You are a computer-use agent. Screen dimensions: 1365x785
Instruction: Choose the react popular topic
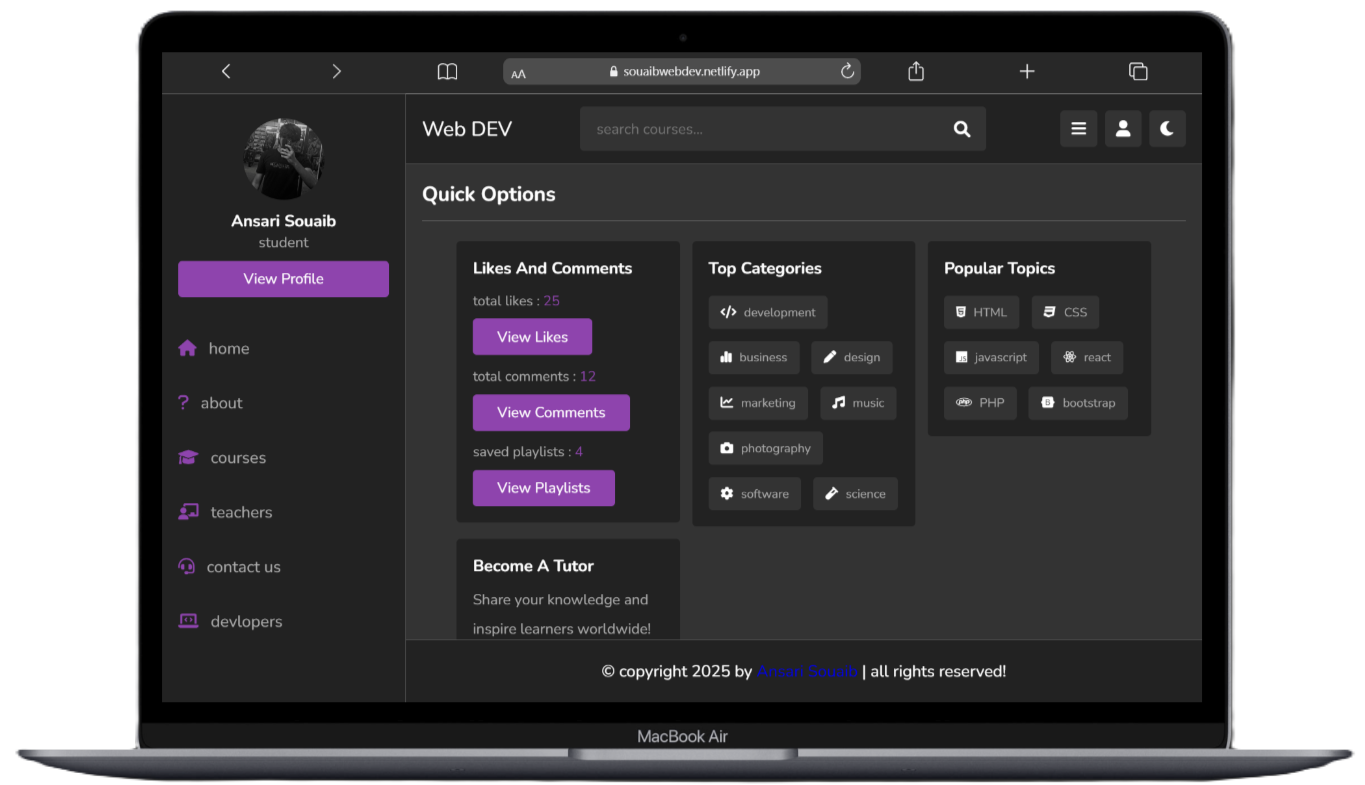1087,357
